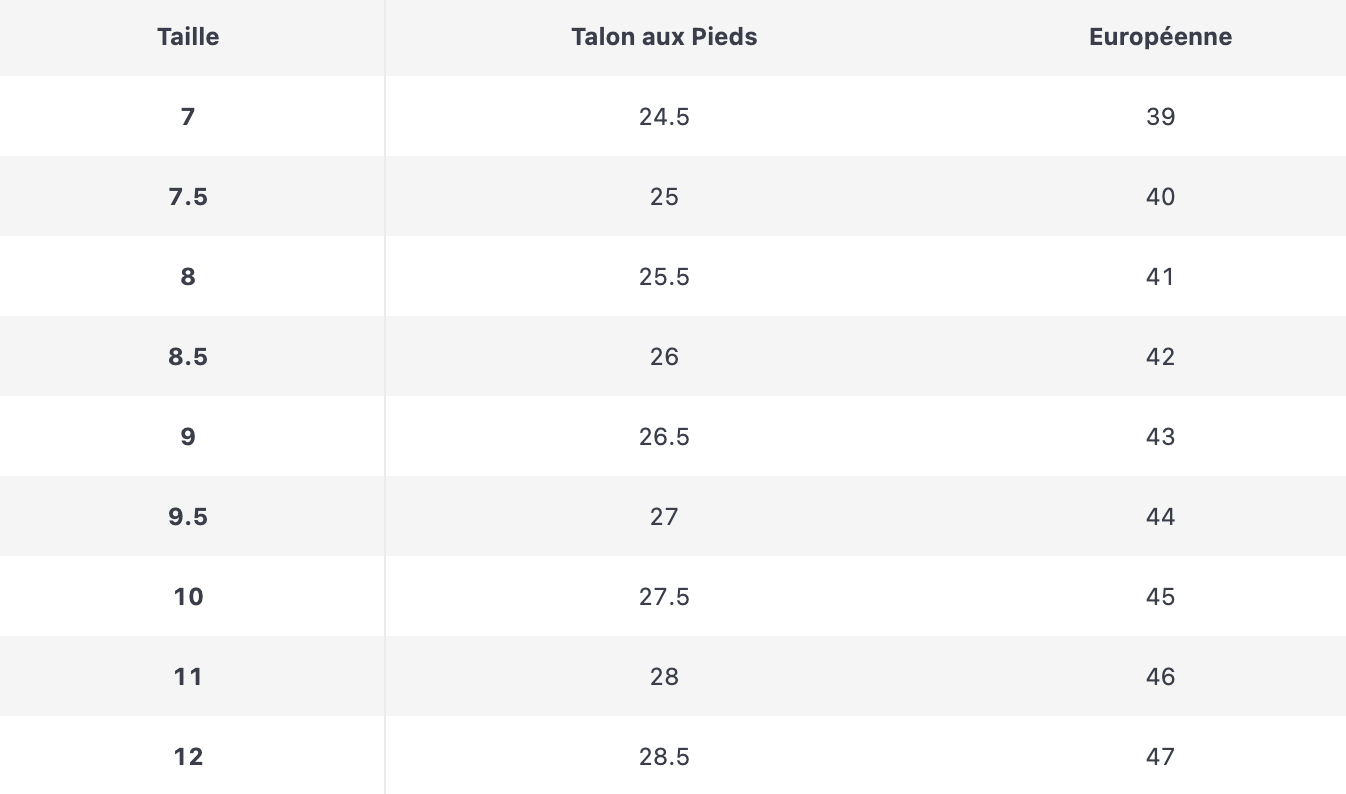The height and width of the screenshot is (794, 1346).
Task: Click the 24.5 heel-to-toe value
Action: [x=664, y=117]
